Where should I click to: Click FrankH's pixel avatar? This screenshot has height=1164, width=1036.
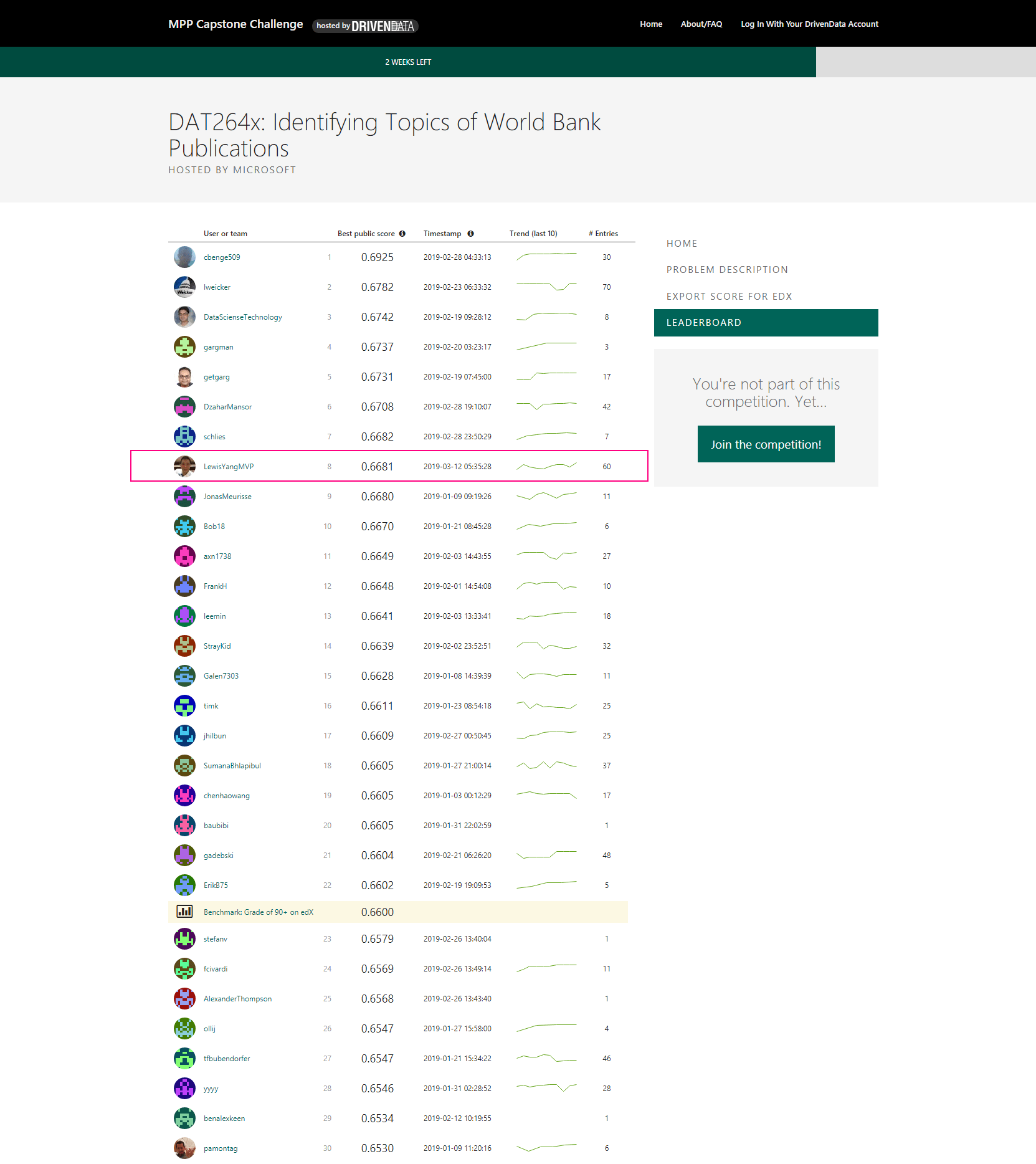coord(184,586)
